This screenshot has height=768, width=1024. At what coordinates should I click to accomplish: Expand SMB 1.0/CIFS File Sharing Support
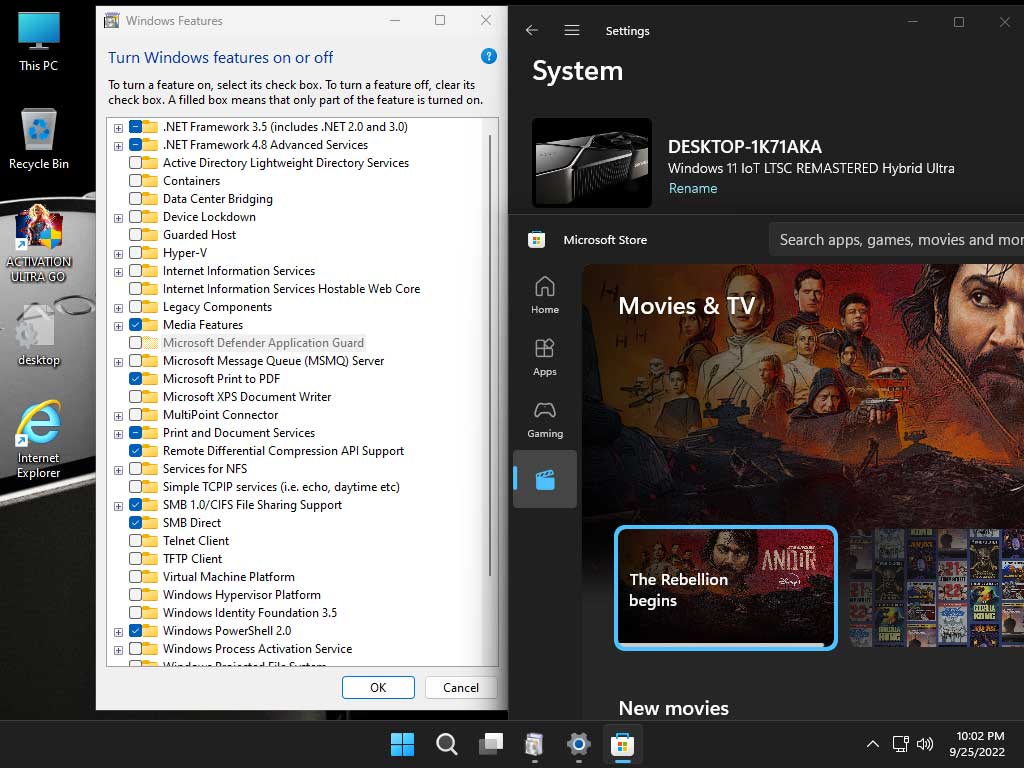pos(118,505)
